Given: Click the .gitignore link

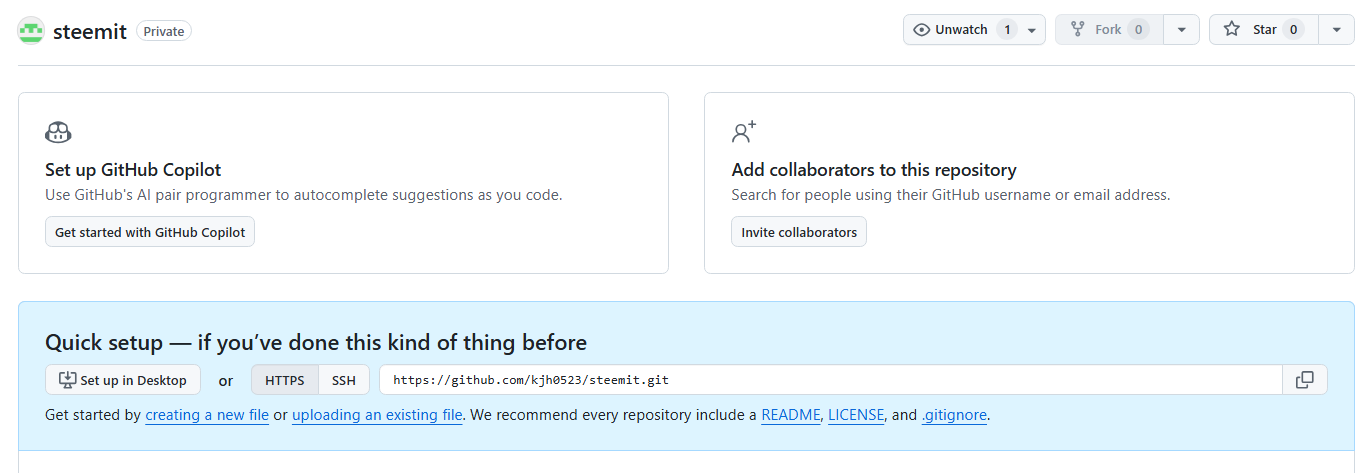Looking at the screenshot, I should (x=954, y=415).
